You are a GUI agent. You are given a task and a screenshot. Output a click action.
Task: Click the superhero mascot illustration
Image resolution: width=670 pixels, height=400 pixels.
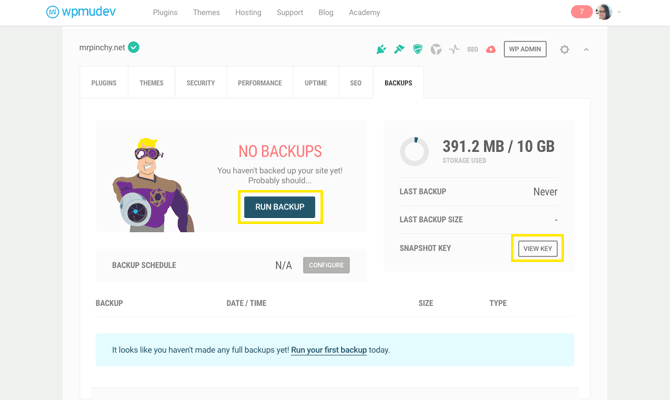(x=153, y=185)
